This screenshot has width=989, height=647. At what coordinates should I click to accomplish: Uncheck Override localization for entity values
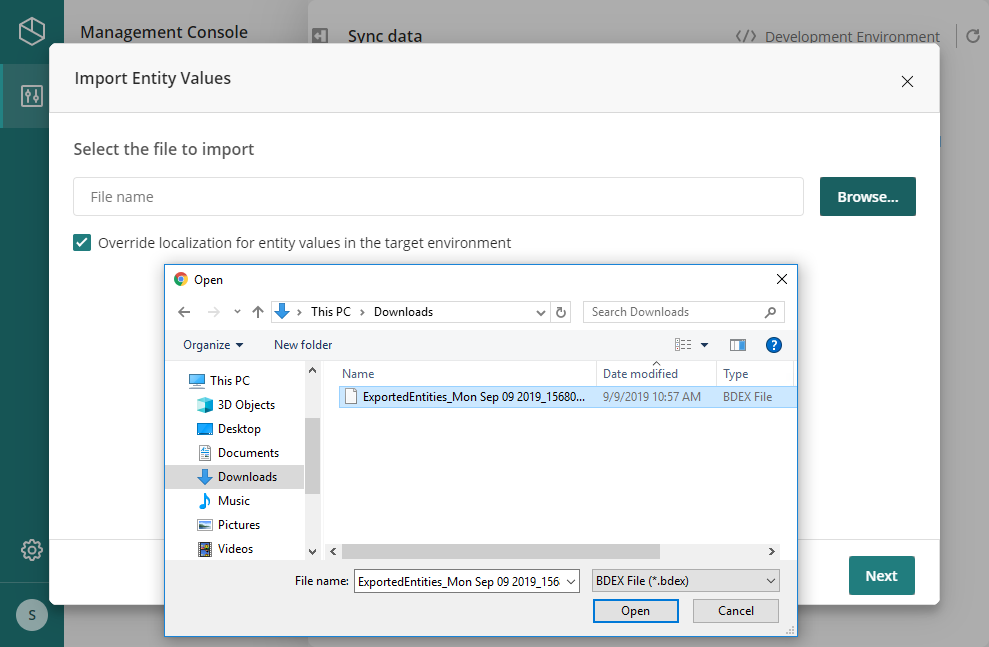81,242
